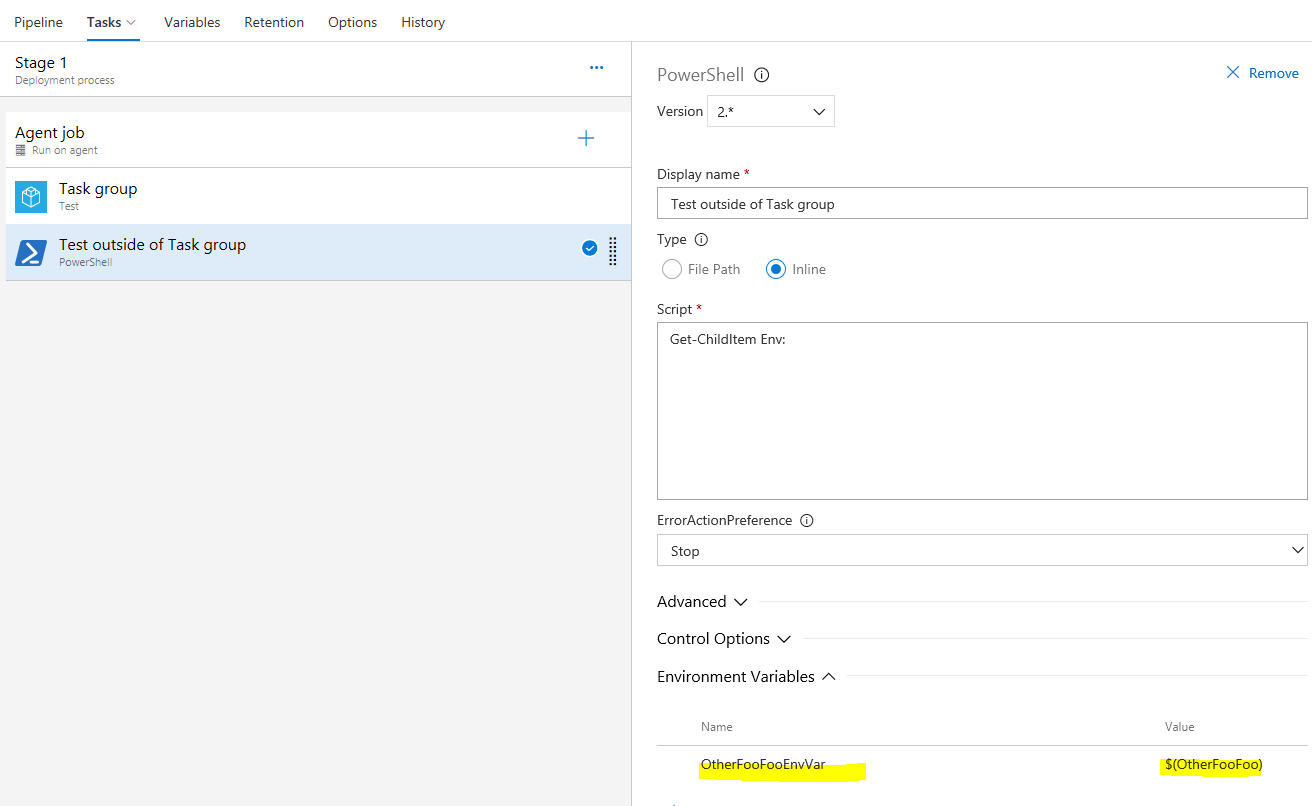Click the blue checkmark on the selected task
Image resolution: width=1312 pixels, height=806 pixels.
click(589, 249)
